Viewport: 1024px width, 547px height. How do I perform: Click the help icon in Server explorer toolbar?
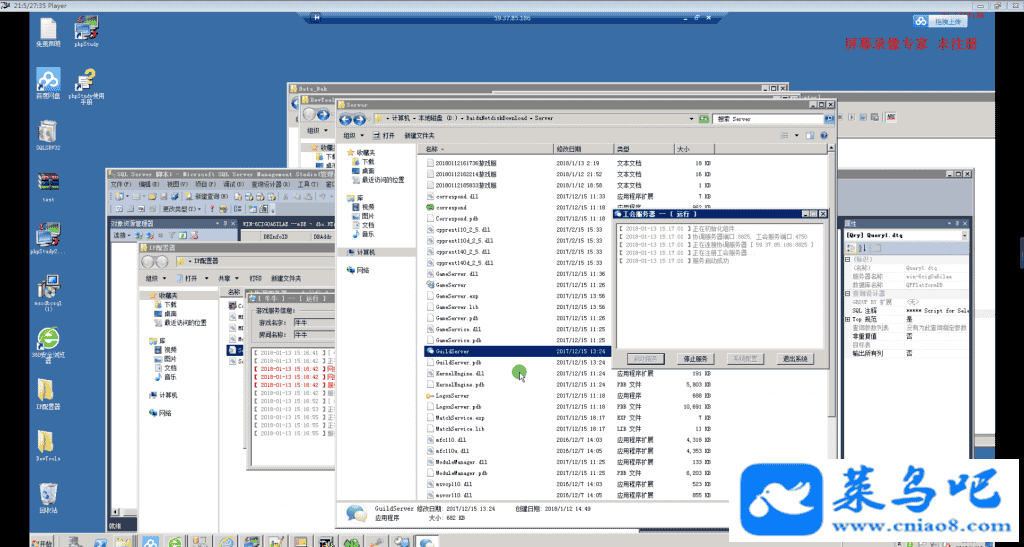[x=827, y=135]
